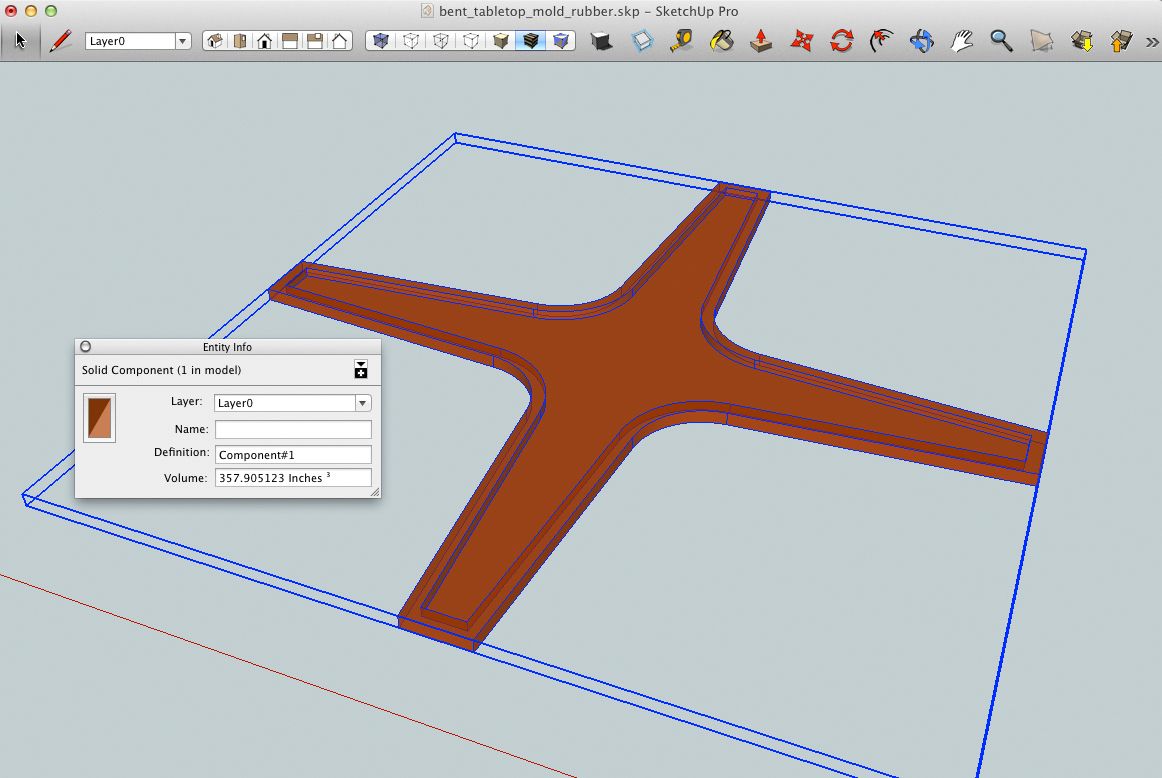Activate the Pan hand tool
This screenshot has height=778, width=1162.
961,41
